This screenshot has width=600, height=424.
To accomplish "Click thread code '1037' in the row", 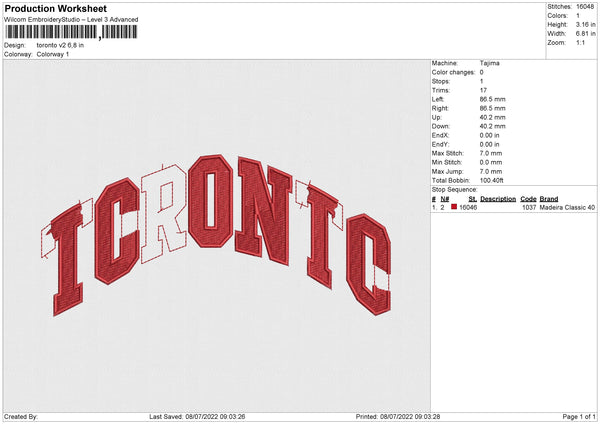I will (529, 207).
